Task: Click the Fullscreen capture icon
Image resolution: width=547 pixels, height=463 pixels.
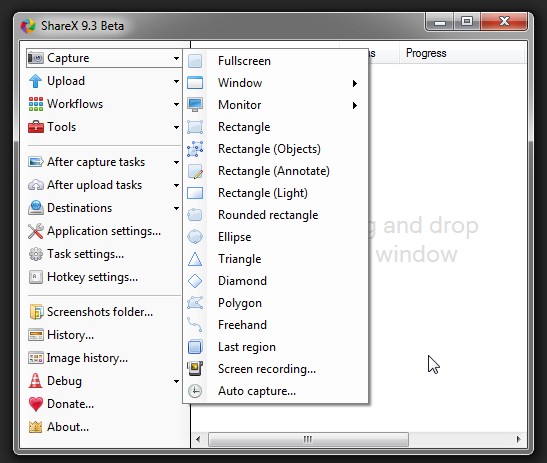Action: [x=195, y=61]
